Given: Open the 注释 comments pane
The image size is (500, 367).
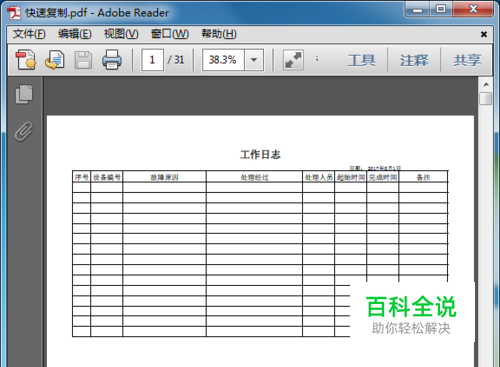Looking at the screenshot, I should (x=414, y=60).
